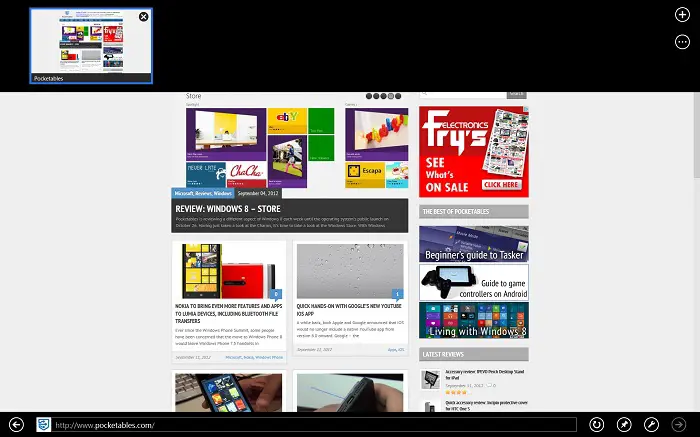Open the accessory review desktop stand link
The width and height of the screenshot is (700, 437).
pyautogui.click(x=485, y=375)
